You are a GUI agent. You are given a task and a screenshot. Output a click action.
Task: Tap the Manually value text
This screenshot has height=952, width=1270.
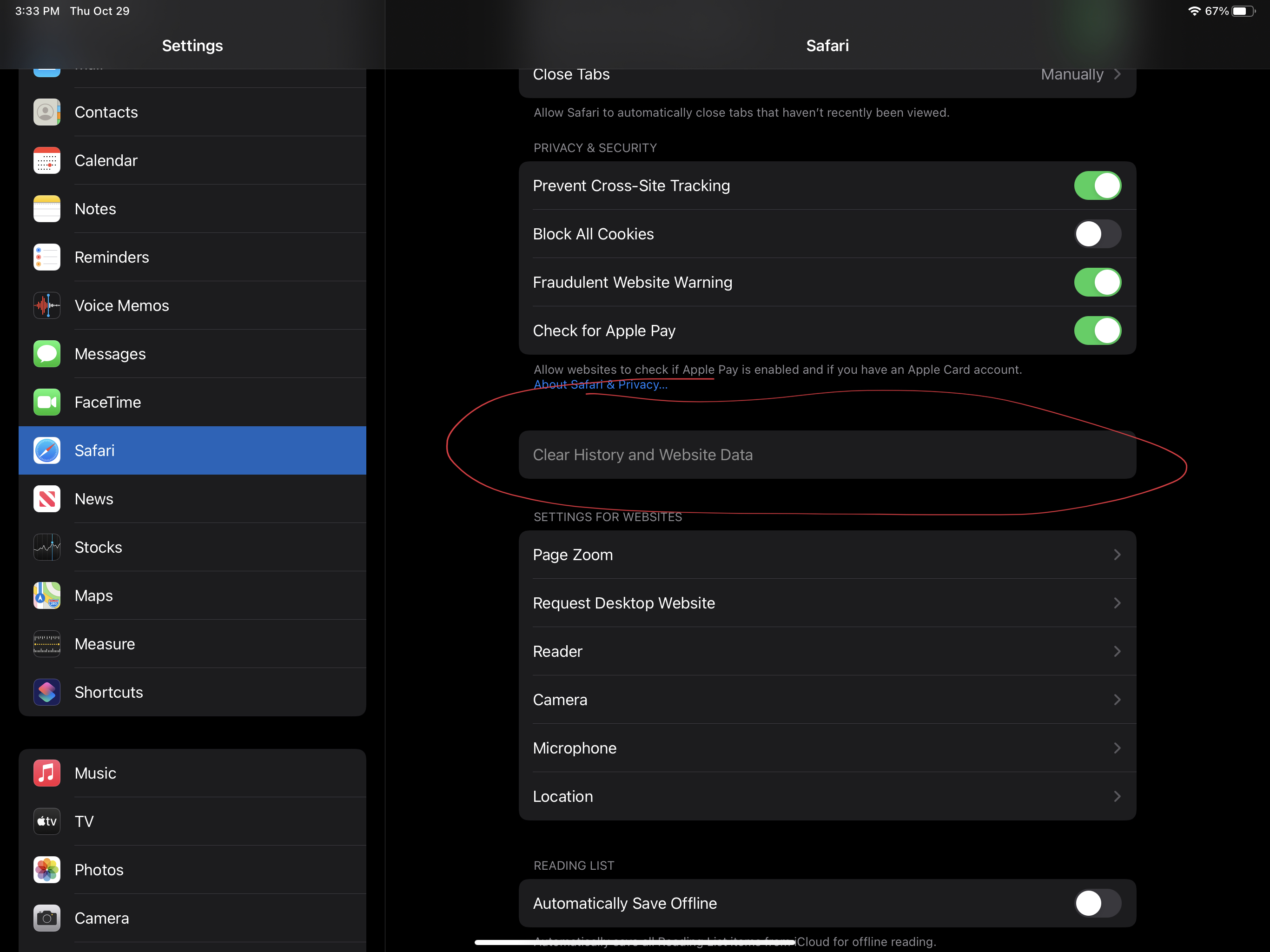[x=1072, y=75]
